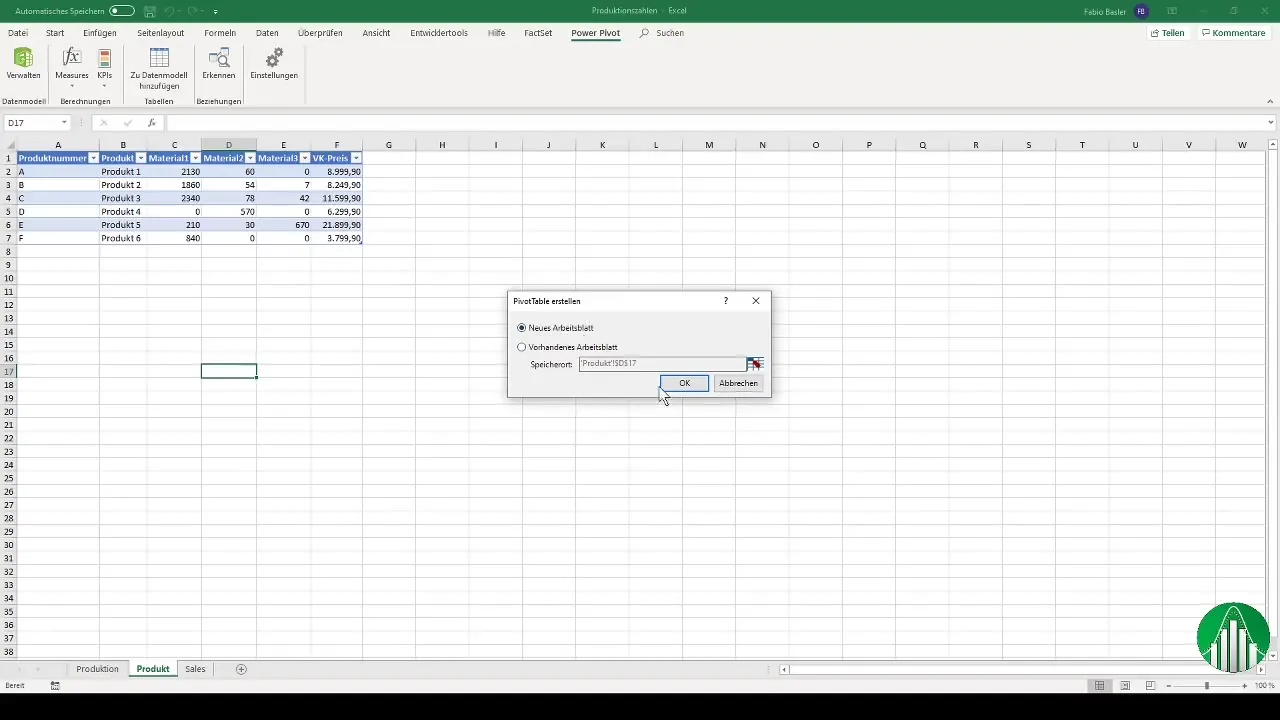Click the Speicherort input field

tap(661, 364)
